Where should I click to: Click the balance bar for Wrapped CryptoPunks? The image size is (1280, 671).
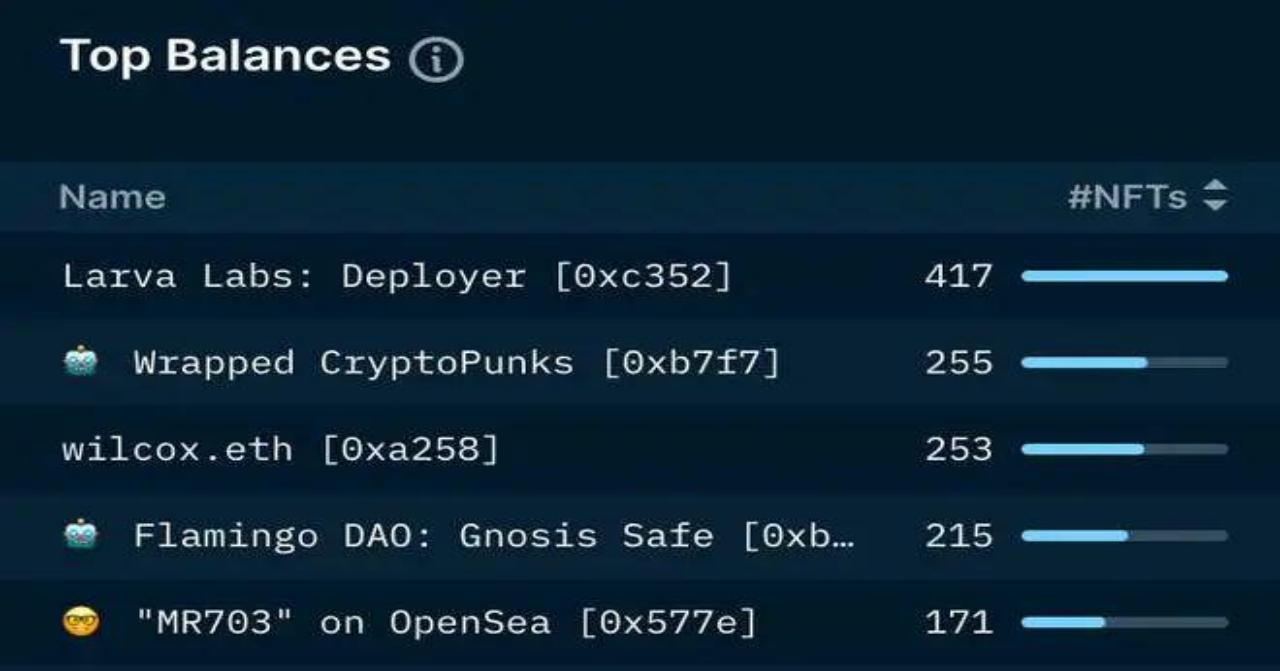(x=1124, y=363)
